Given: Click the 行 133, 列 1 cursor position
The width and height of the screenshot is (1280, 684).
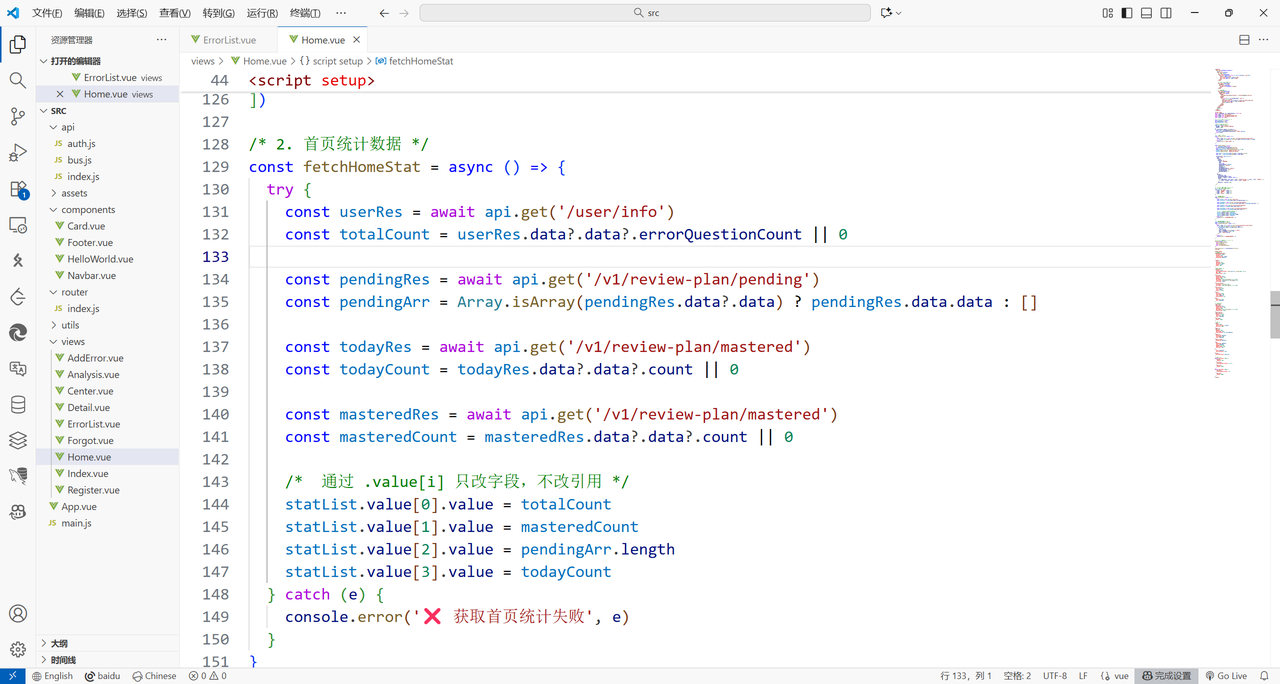Looking at the screenshot, I should tap(966, 676).
